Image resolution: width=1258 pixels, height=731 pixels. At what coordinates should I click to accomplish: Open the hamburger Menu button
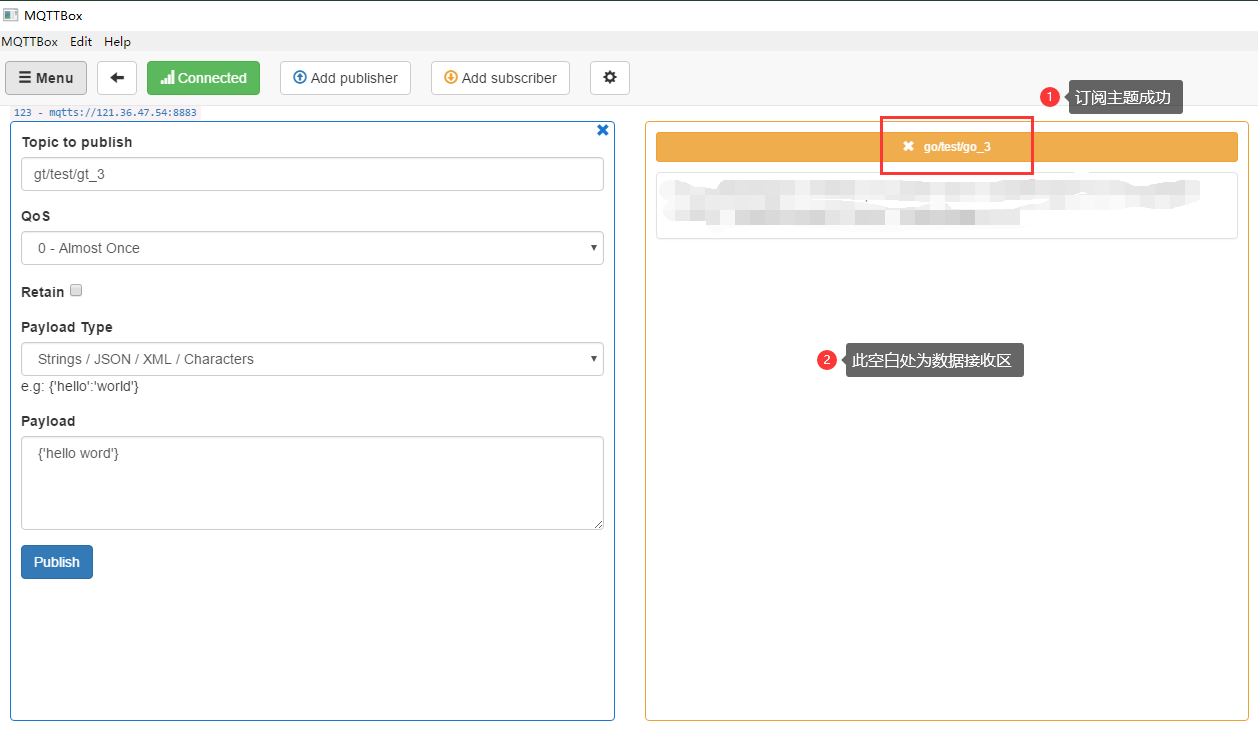point(46,78)
